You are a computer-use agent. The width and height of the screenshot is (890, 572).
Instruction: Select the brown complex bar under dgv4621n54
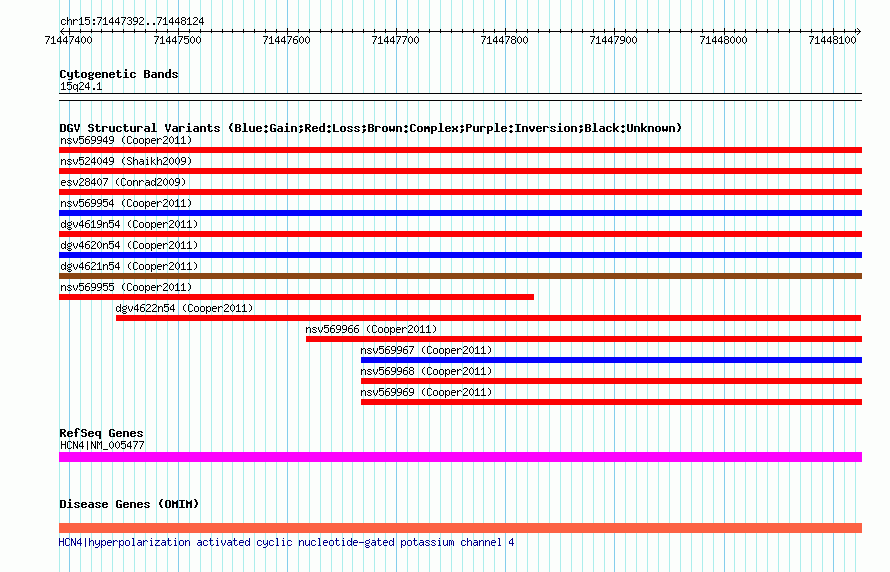pyautogui.click(x=460, y=276)
